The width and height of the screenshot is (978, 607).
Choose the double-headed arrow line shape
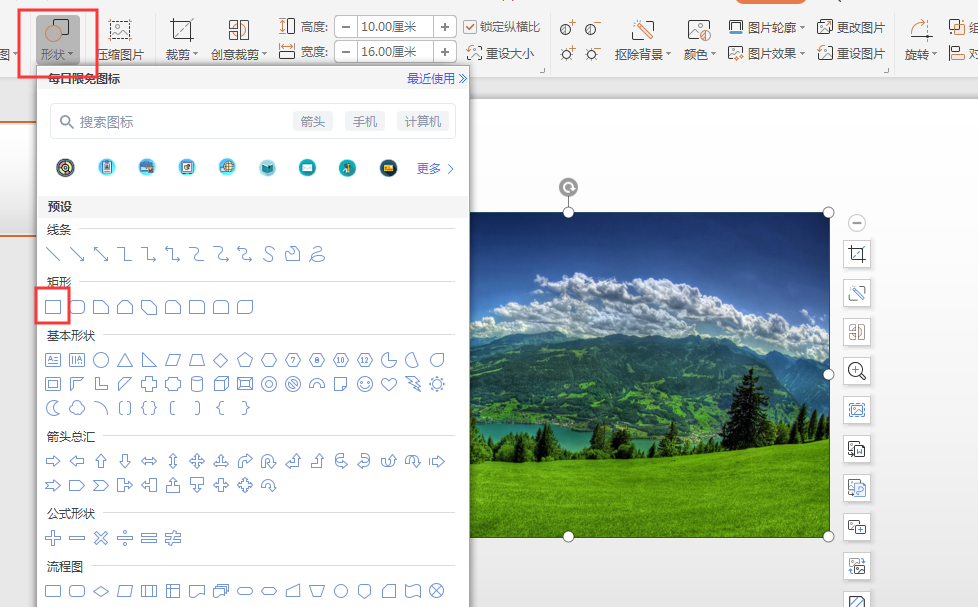101,254
